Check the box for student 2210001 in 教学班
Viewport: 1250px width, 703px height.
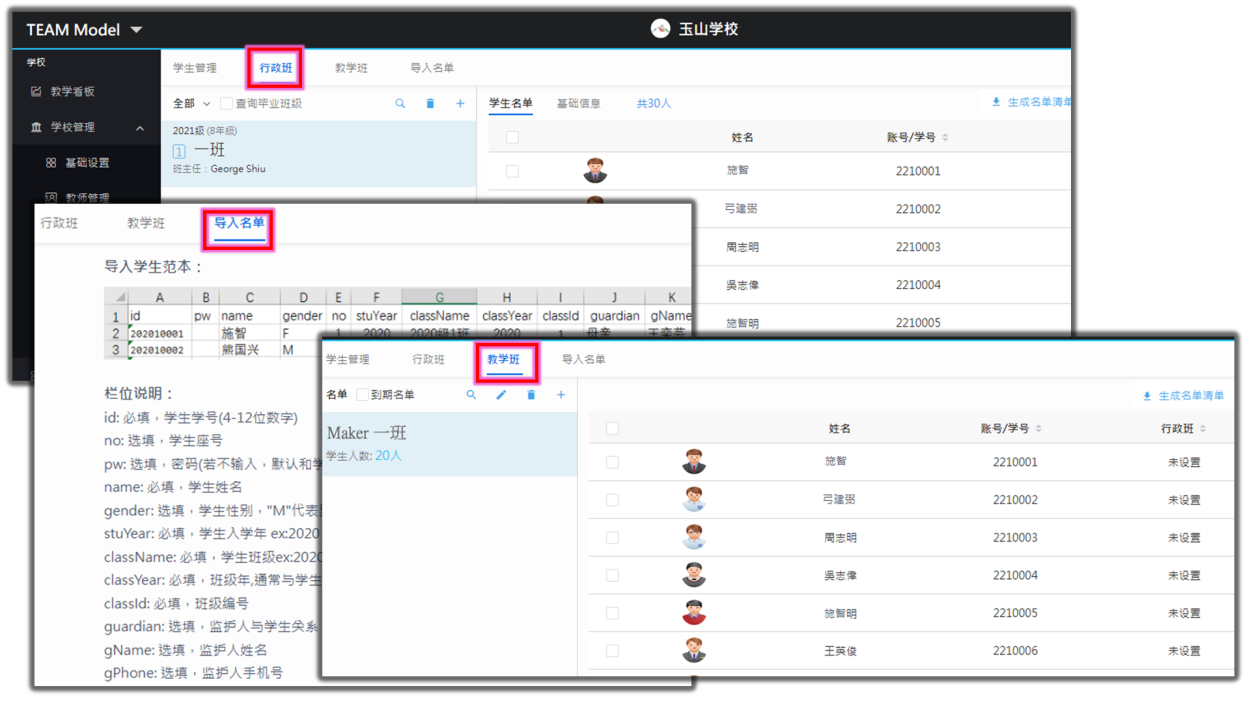[x=612, y=462]
